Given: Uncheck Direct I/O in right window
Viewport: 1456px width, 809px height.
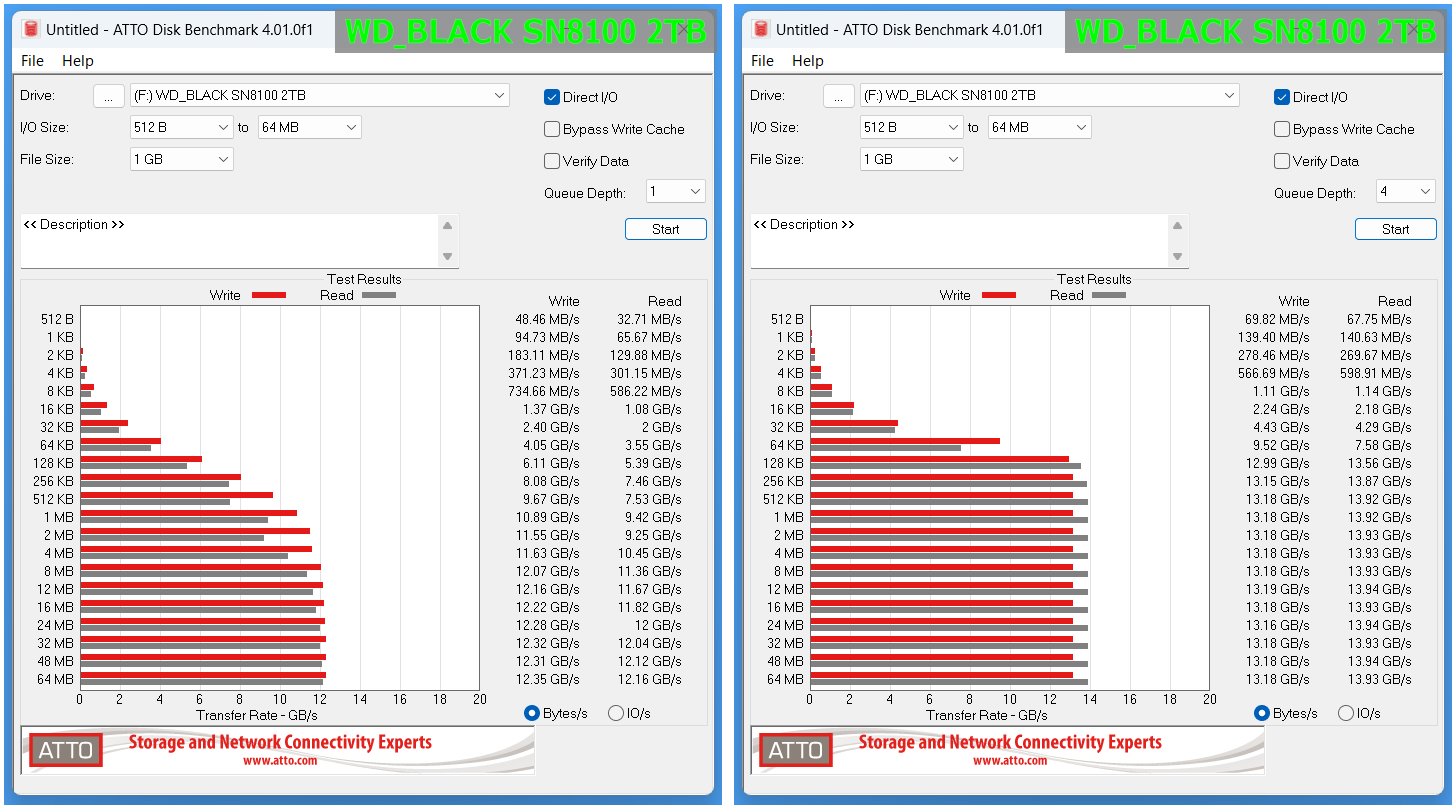Looking at the screenshot, I should point(1281,97).
